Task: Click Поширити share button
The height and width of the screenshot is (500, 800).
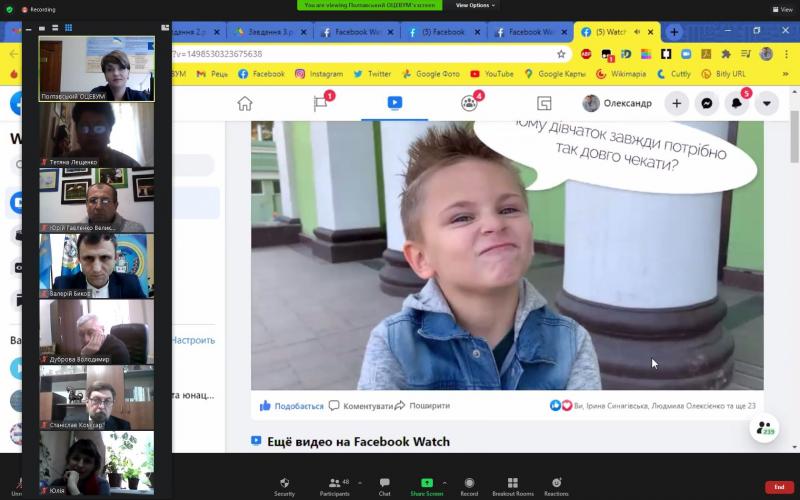Action: point(422,406)
